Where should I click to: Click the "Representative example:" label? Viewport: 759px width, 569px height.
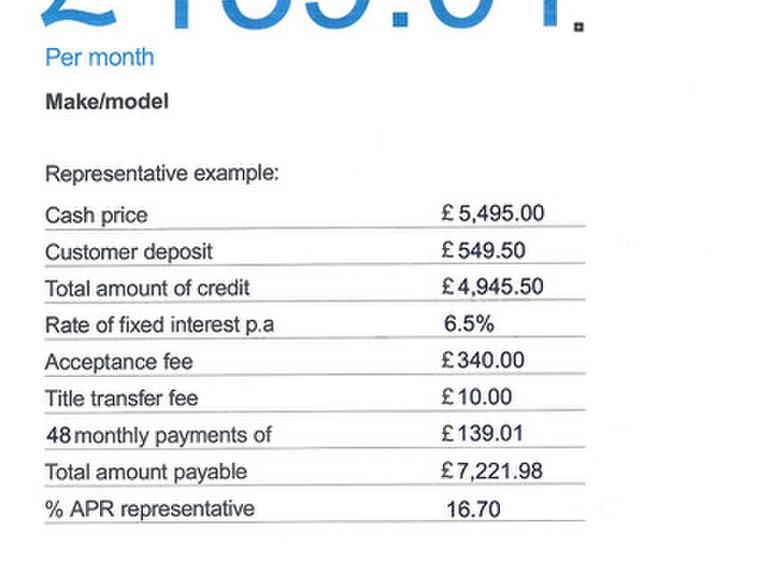(161, 174)
